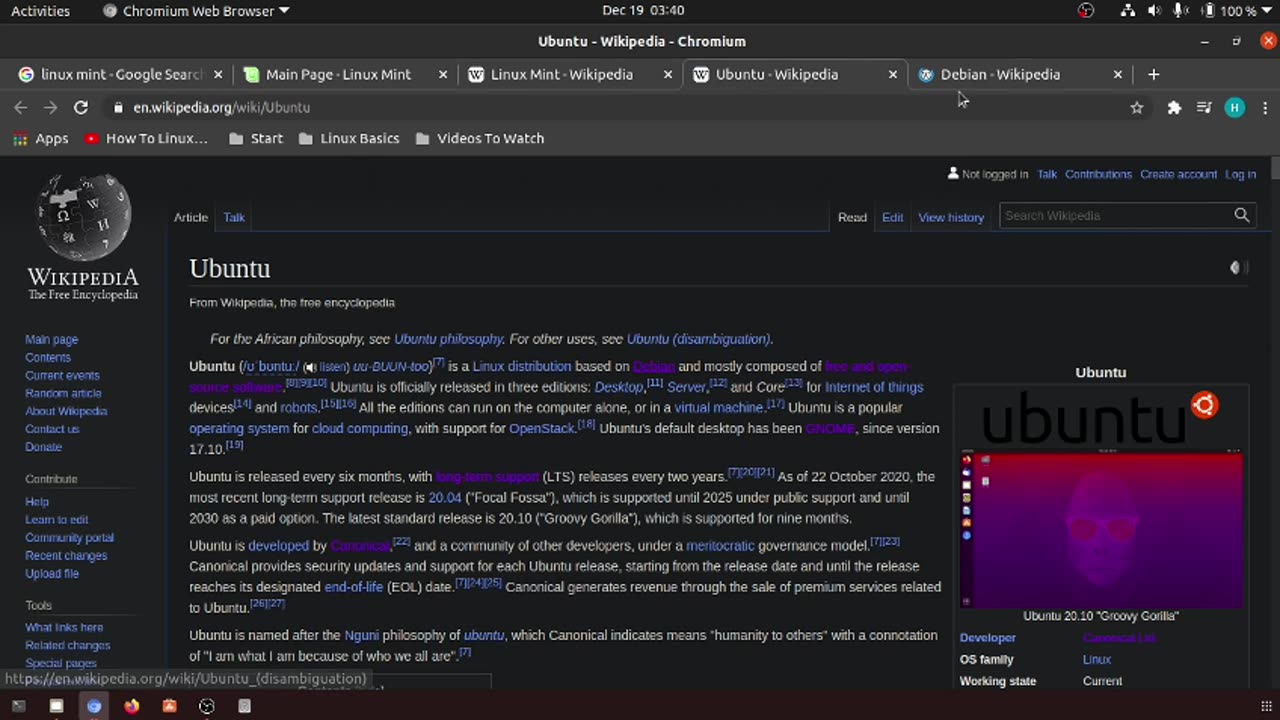This screenshot has width=1280, height=720.
Task: Click the Create account link
Action: coord(1178,174)
